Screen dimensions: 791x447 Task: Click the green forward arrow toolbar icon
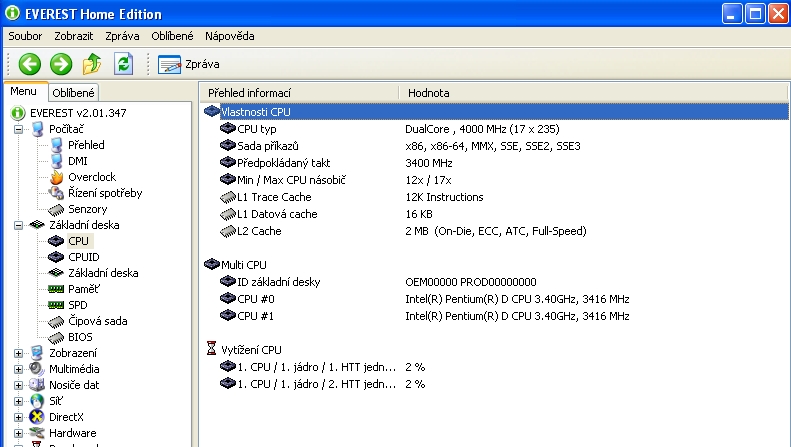coord(61,64)
